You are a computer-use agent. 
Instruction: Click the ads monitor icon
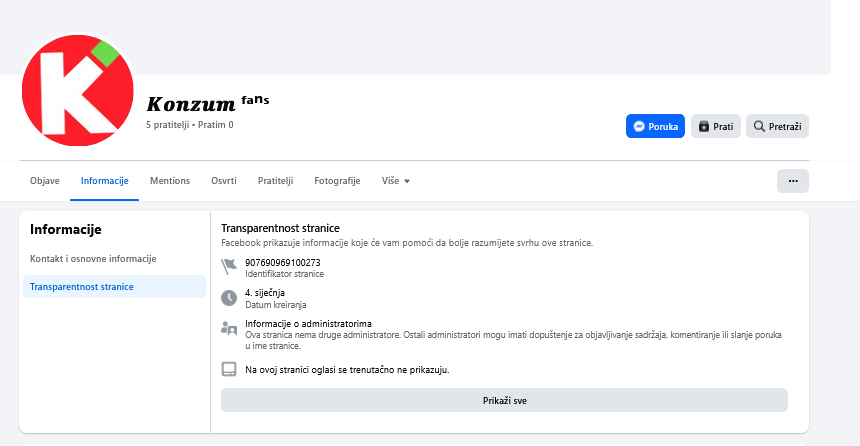pos(229,369)
